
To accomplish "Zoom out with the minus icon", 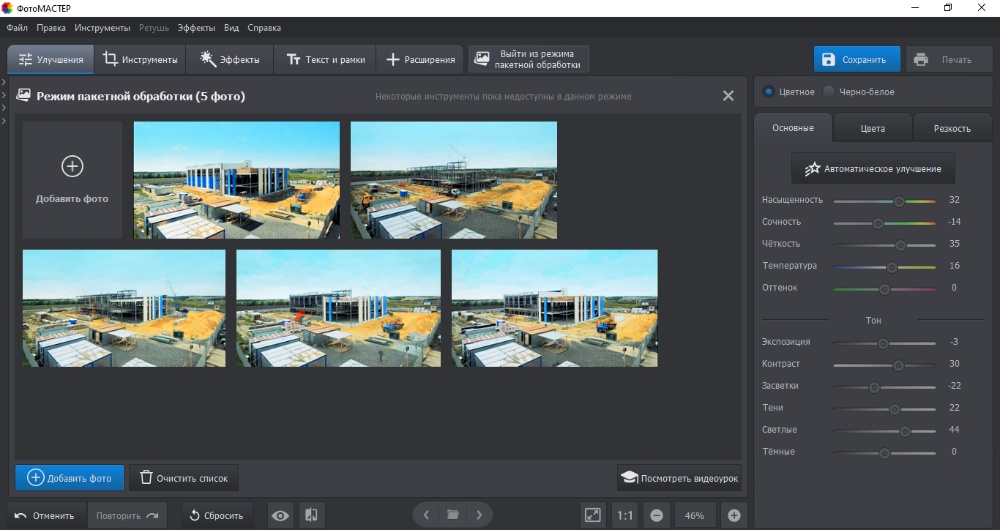I will [x=657, y=515].
